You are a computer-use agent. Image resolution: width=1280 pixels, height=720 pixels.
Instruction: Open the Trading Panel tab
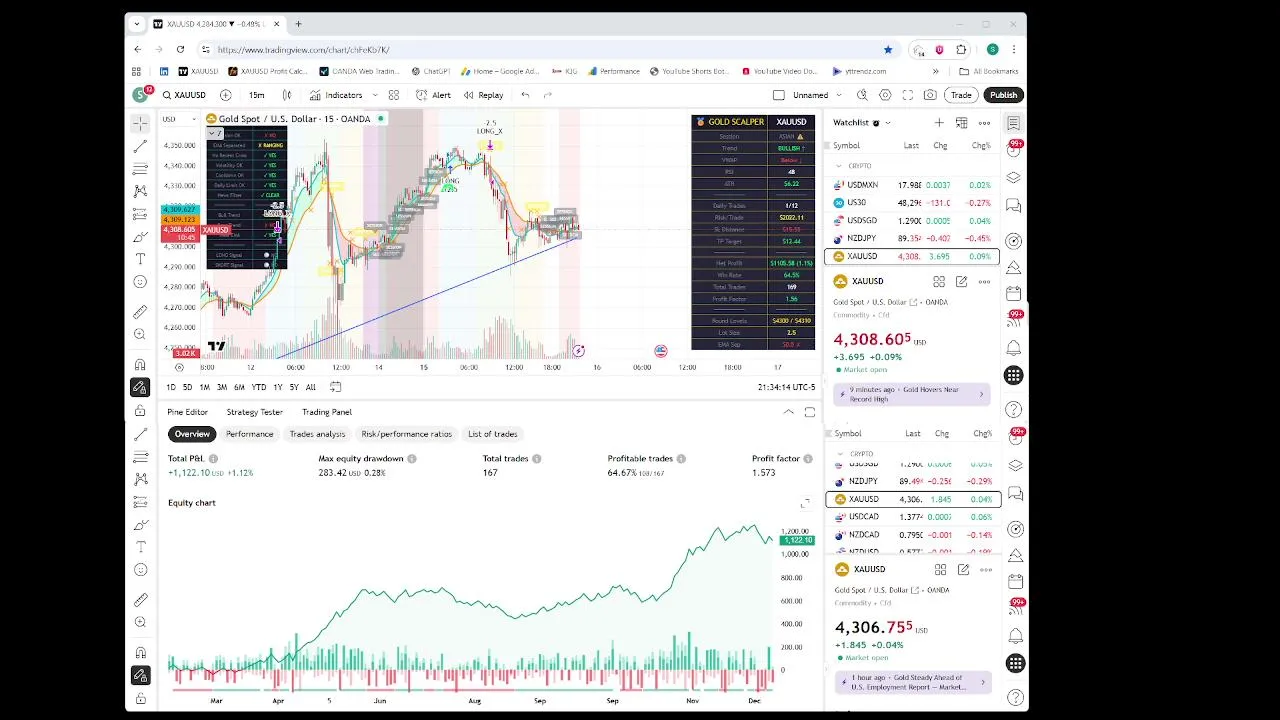point(327,412)
